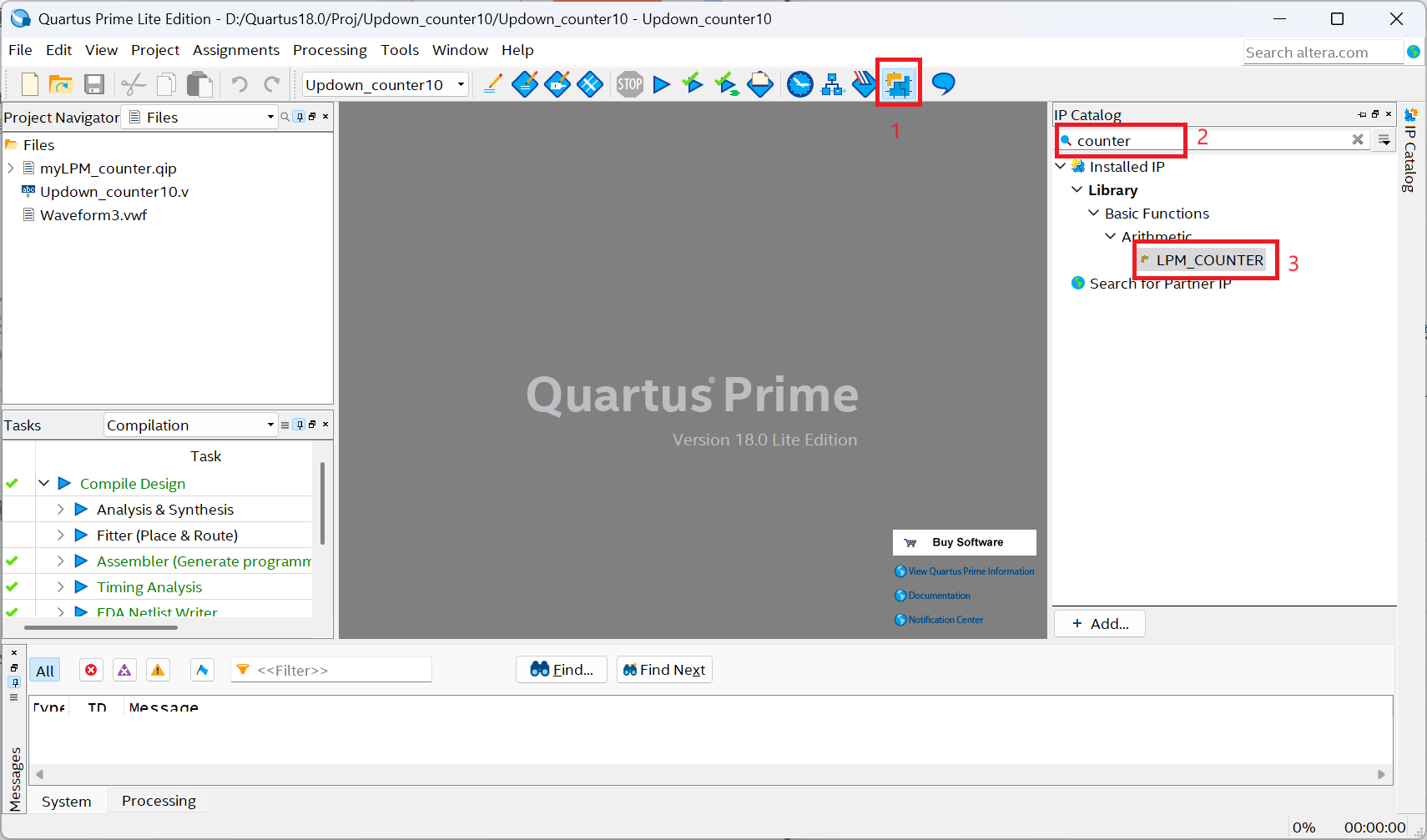Viewport: 1427px width, 840px height.
Task: Pin the Project Navigator panel
Action: (300, 117)
